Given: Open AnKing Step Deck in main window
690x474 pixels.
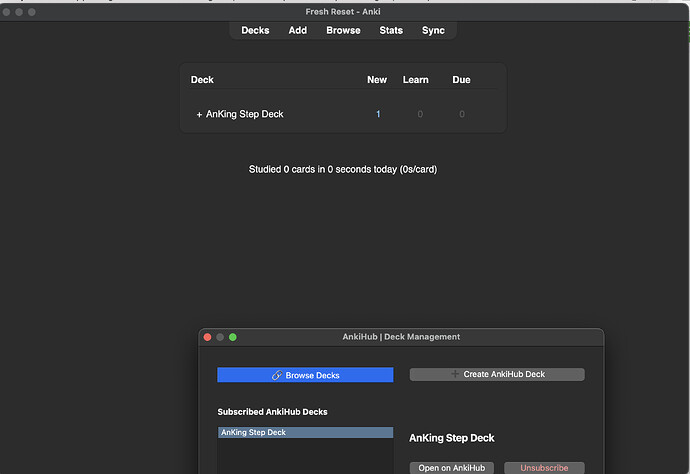Looking at the screenshot, I should [245, 114].
